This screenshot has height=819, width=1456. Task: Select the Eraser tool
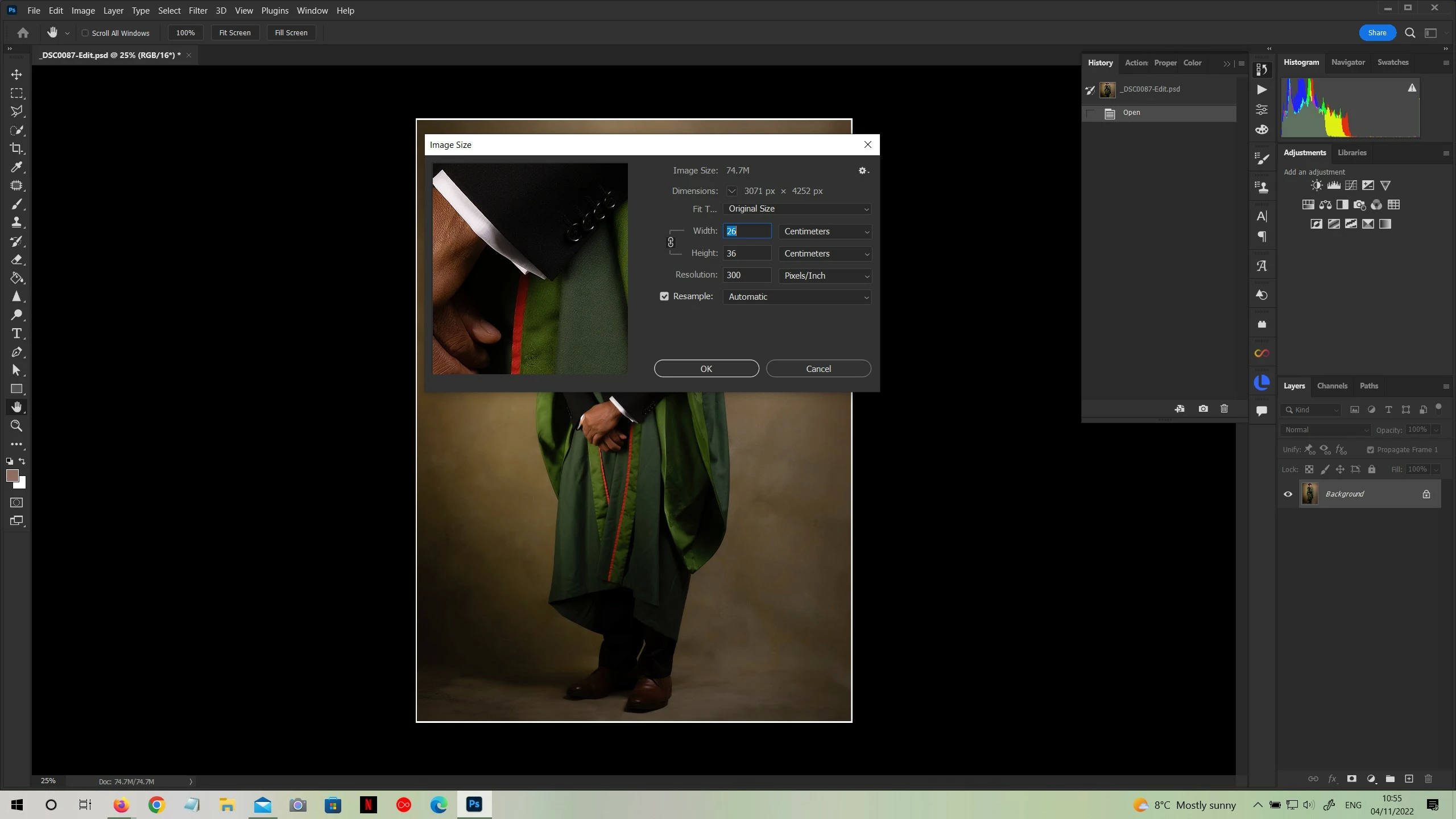coord(16,260)
